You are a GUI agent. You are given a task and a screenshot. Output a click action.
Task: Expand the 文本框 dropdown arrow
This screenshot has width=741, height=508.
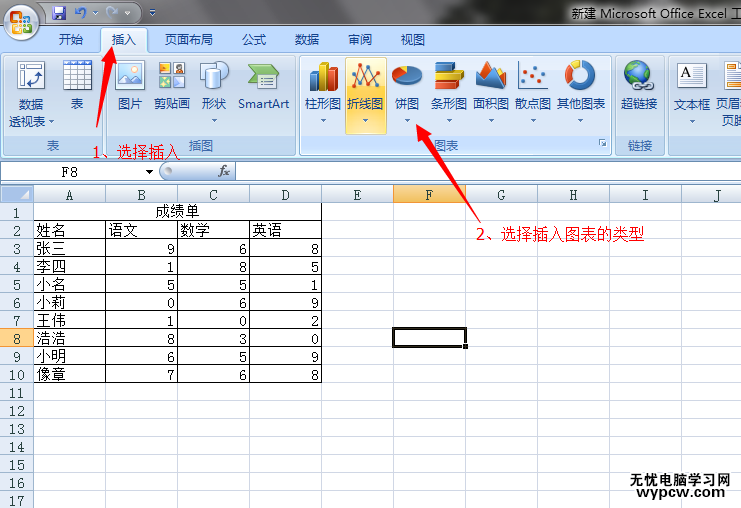tap(692, 121)
